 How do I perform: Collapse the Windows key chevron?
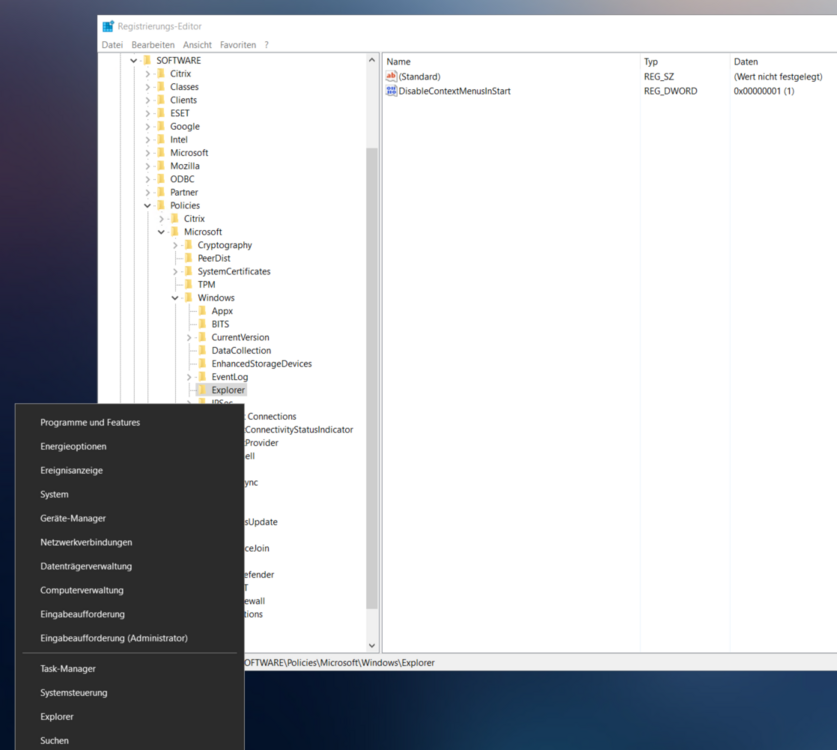[x=174, y=297]
